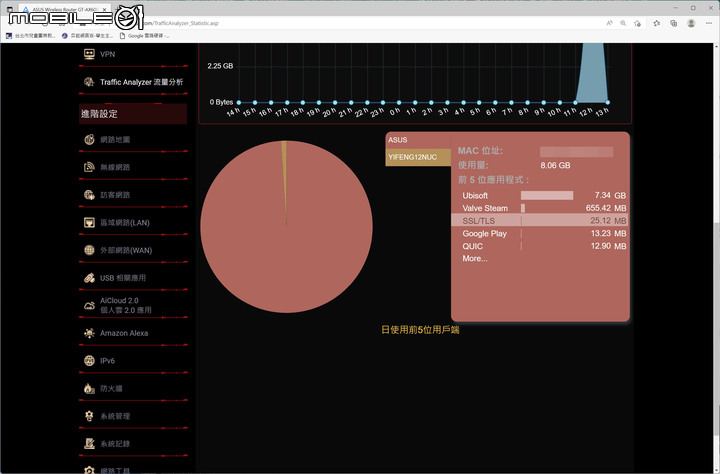Select the 無線網路 wireless icon
This screenshot has width=720, height=474.
pyautogui.click(x=89, y=167)
